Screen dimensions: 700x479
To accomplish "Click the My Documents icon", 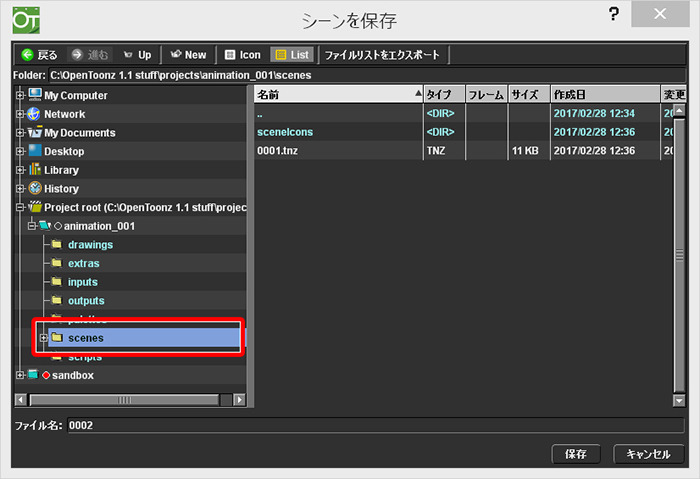I will (35, 132).
